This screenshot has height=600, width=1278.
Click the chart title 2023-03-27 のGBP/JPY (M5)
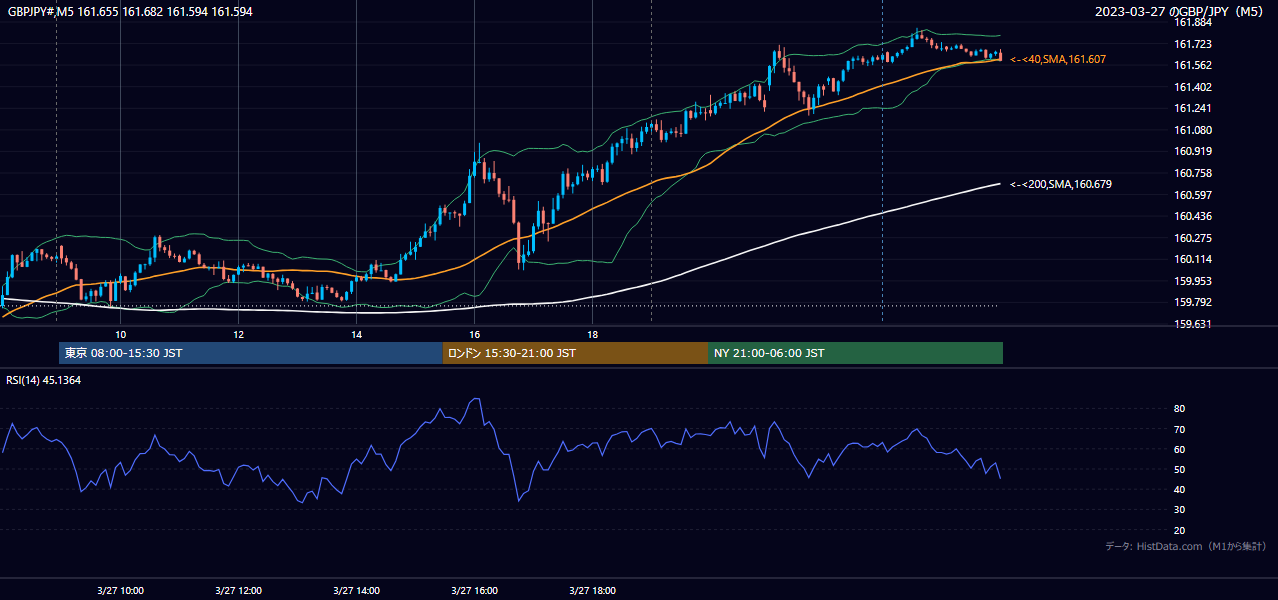[x=1180, y=11]
